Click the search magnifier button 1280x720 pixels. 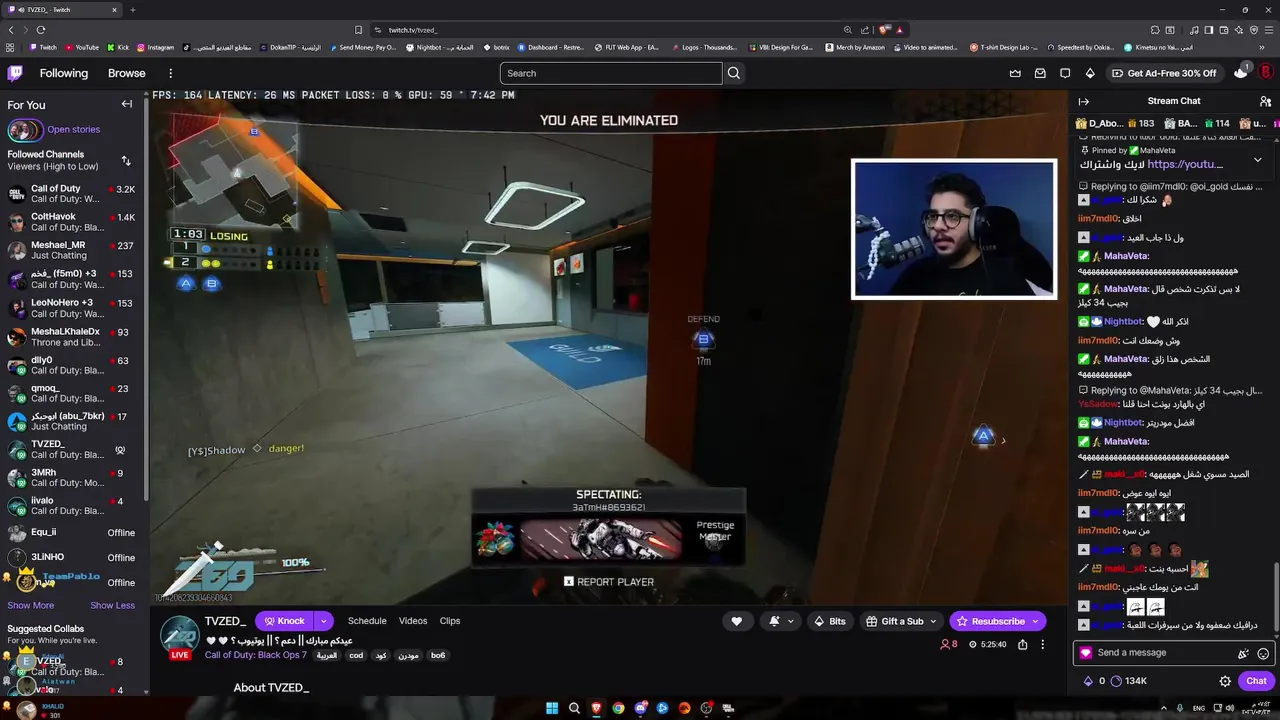click(x=734, y=73)
